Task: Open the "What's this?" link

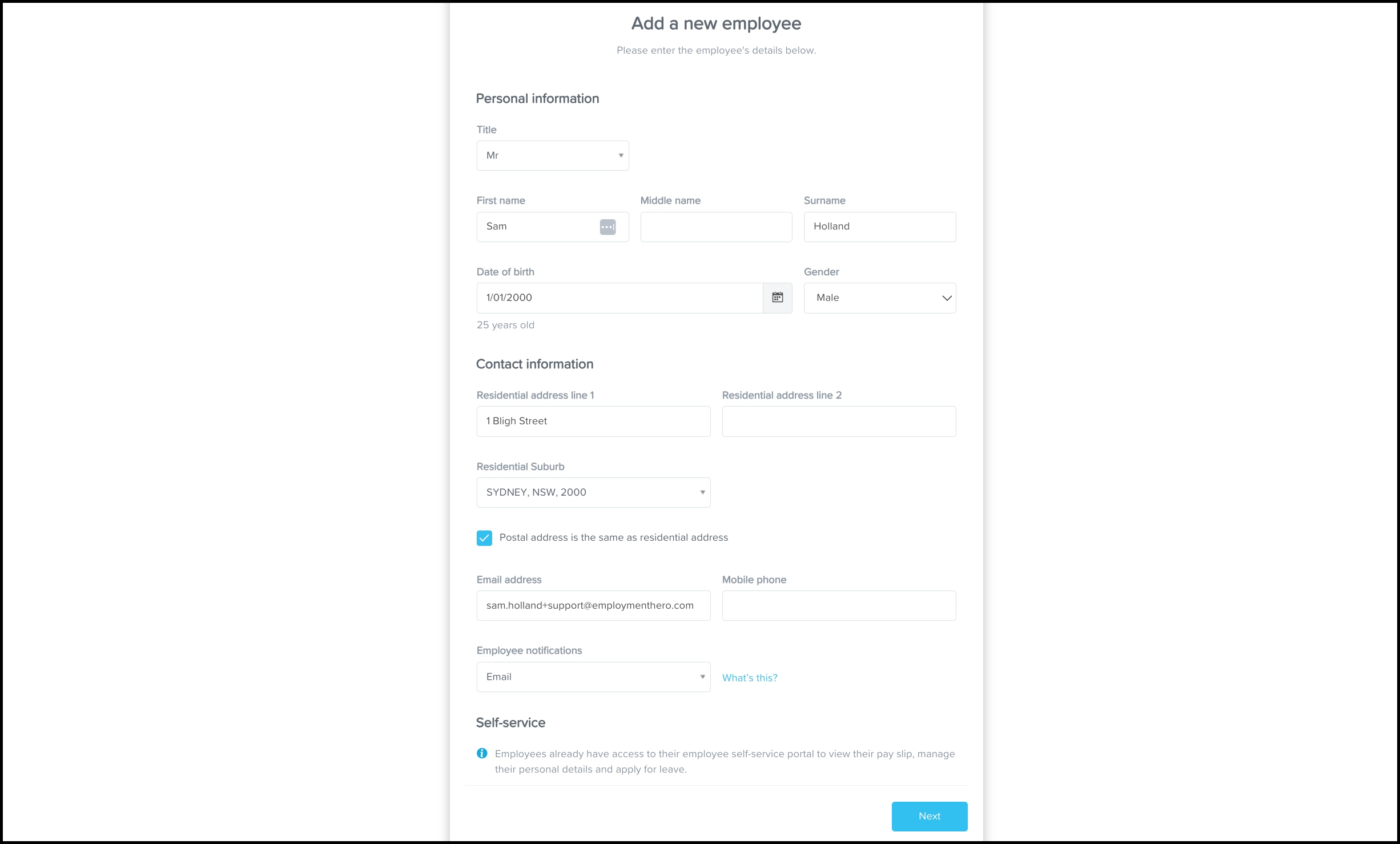Action: tap(749, 678)
